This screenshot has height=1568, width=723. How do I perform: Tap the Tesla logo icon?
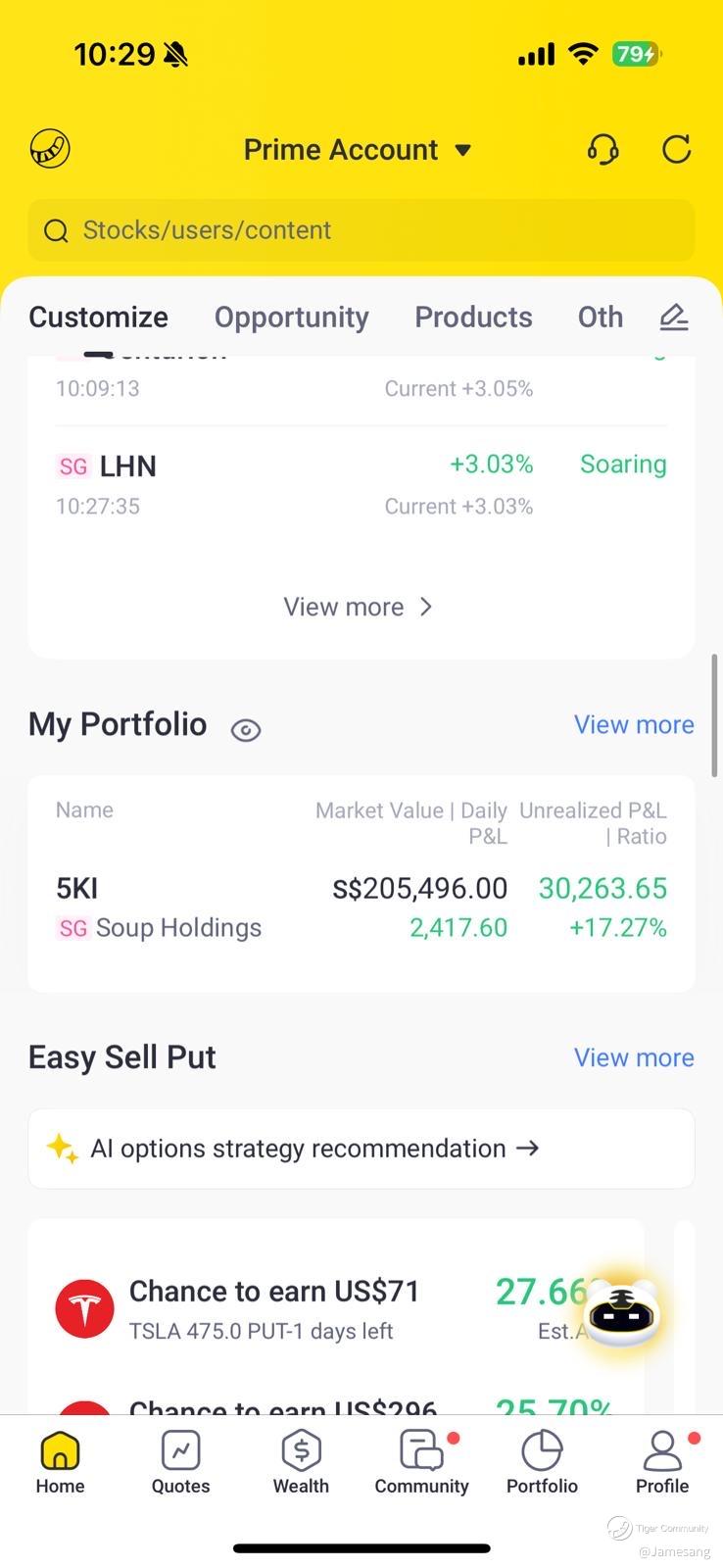tap(84, 1308)
